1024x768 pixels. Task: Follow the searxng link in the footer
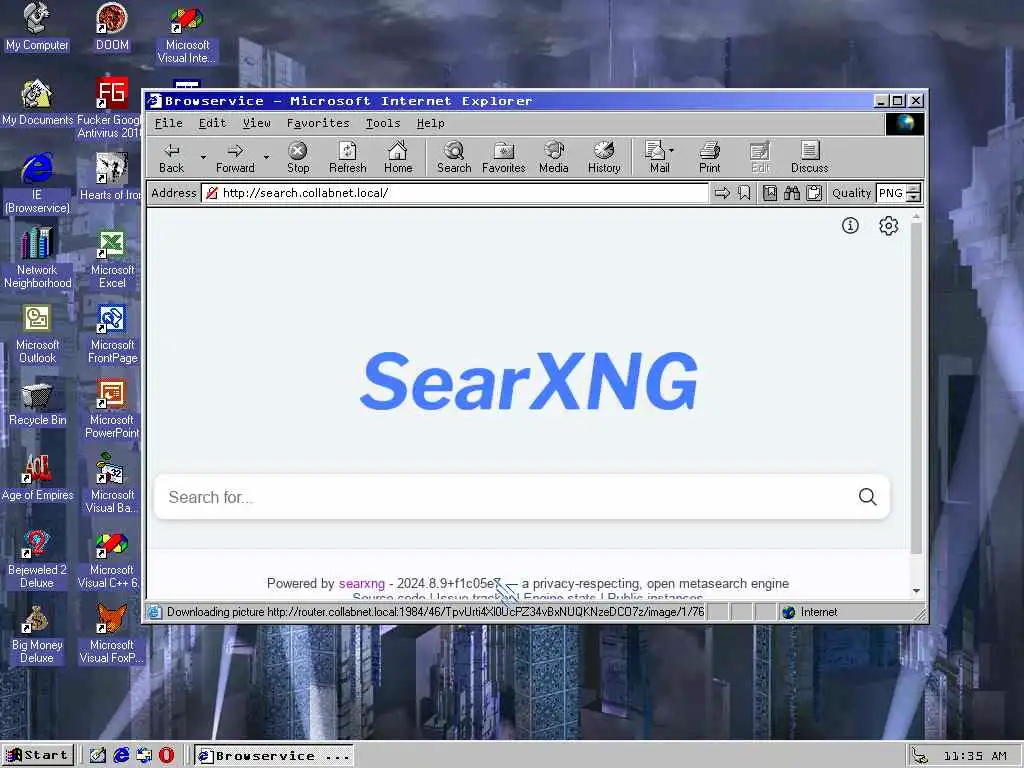(x=362, y=584)
